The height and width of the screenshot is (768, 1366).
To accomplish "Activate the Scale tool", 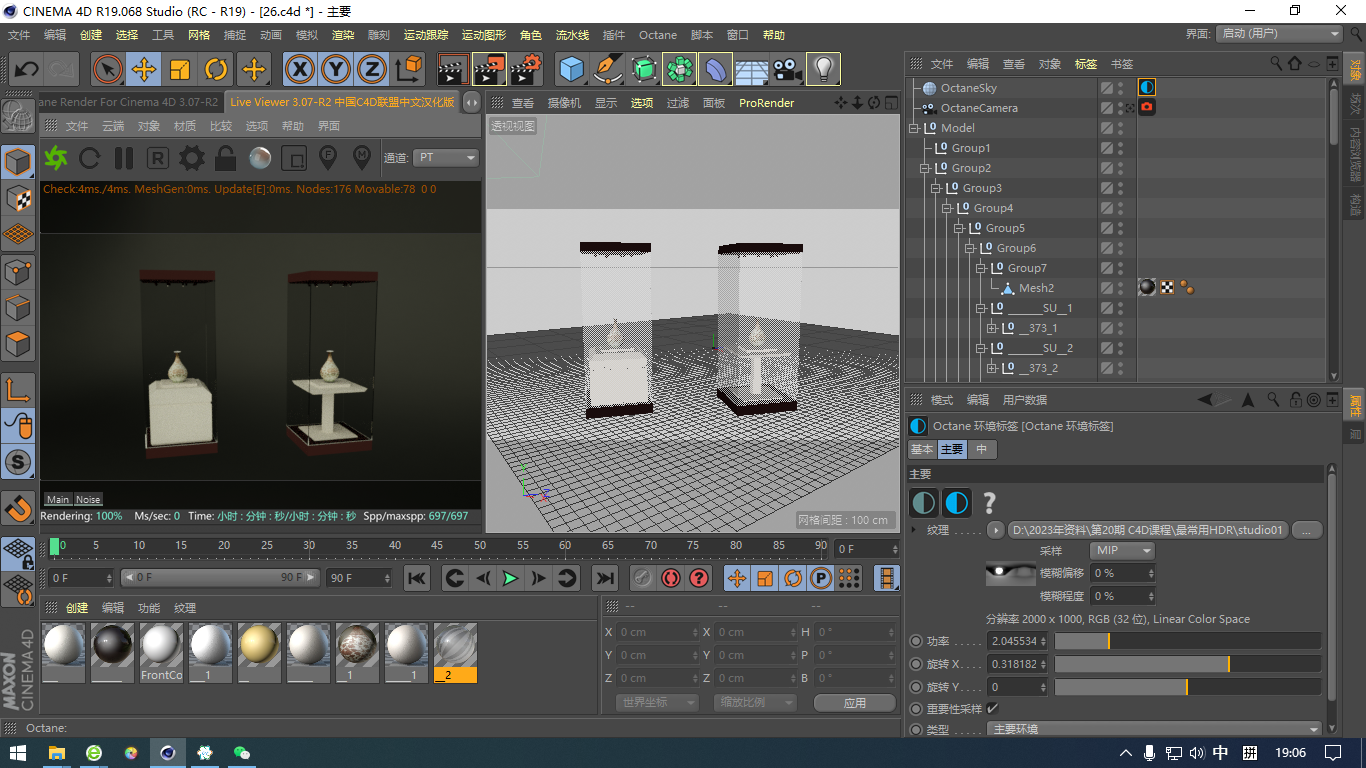I will coord(180,69).
